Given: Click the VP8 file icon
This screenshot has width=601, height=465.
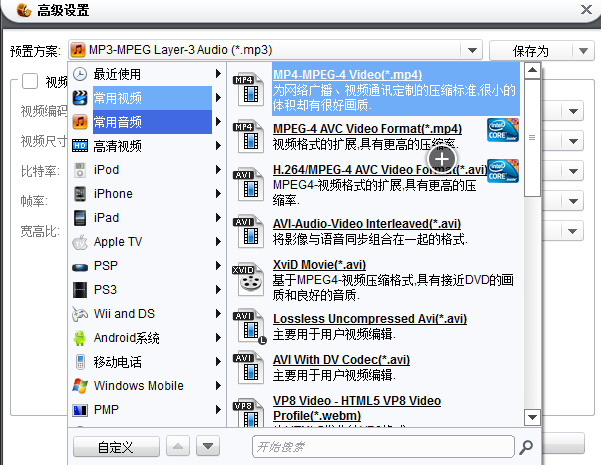Looking at the screenshot, I should tap(248, 413).
